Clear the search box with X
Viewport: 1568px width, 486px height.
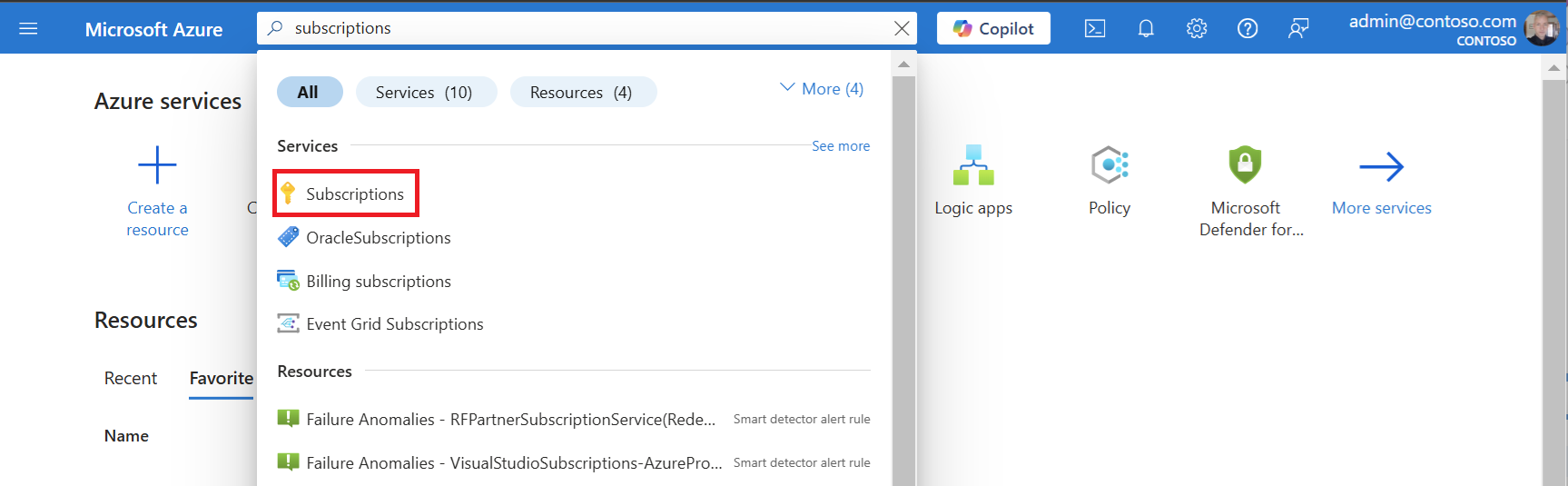902,28
